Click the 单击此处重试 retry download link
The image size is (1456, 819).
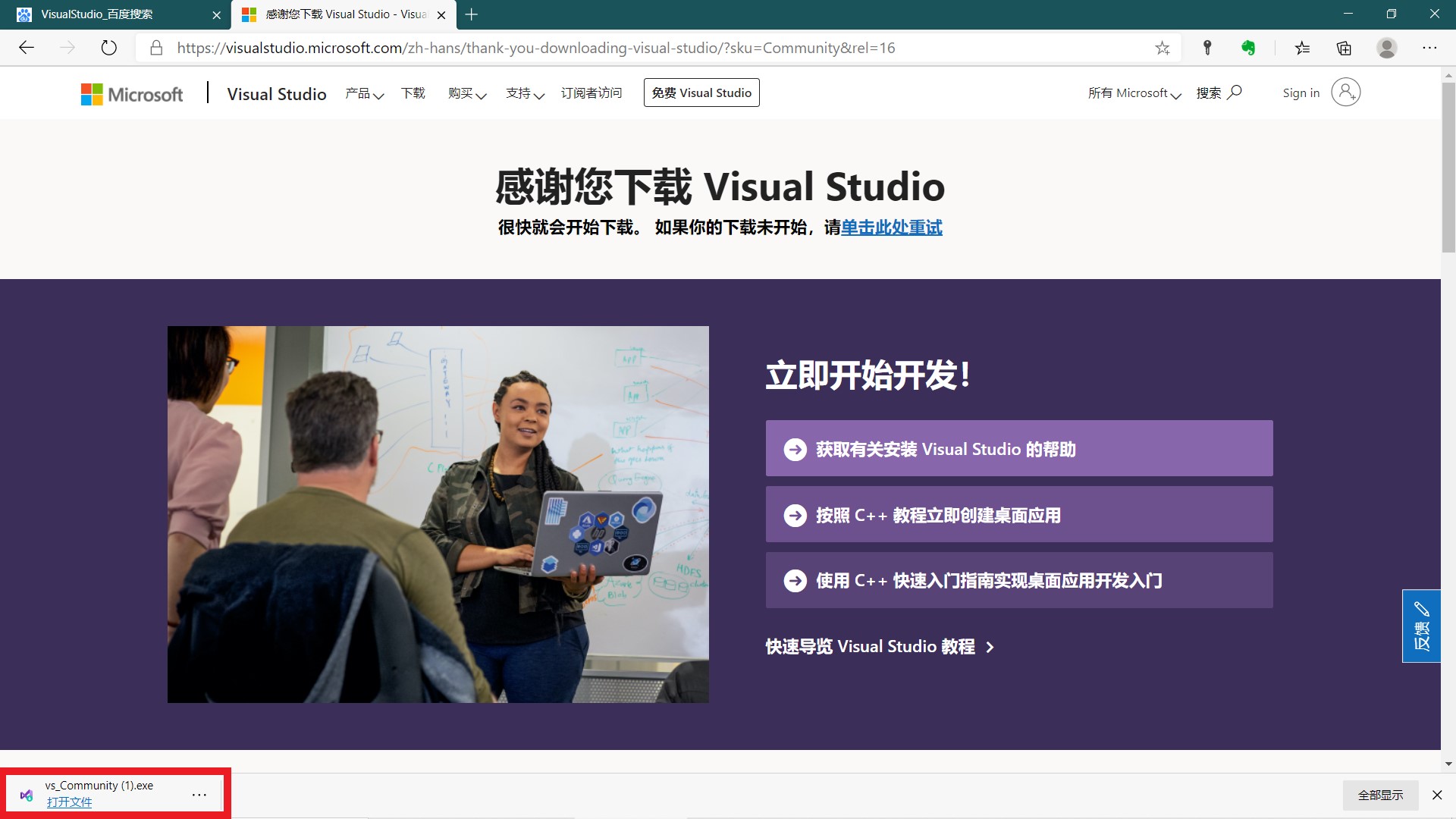click(x=892, y=227)
